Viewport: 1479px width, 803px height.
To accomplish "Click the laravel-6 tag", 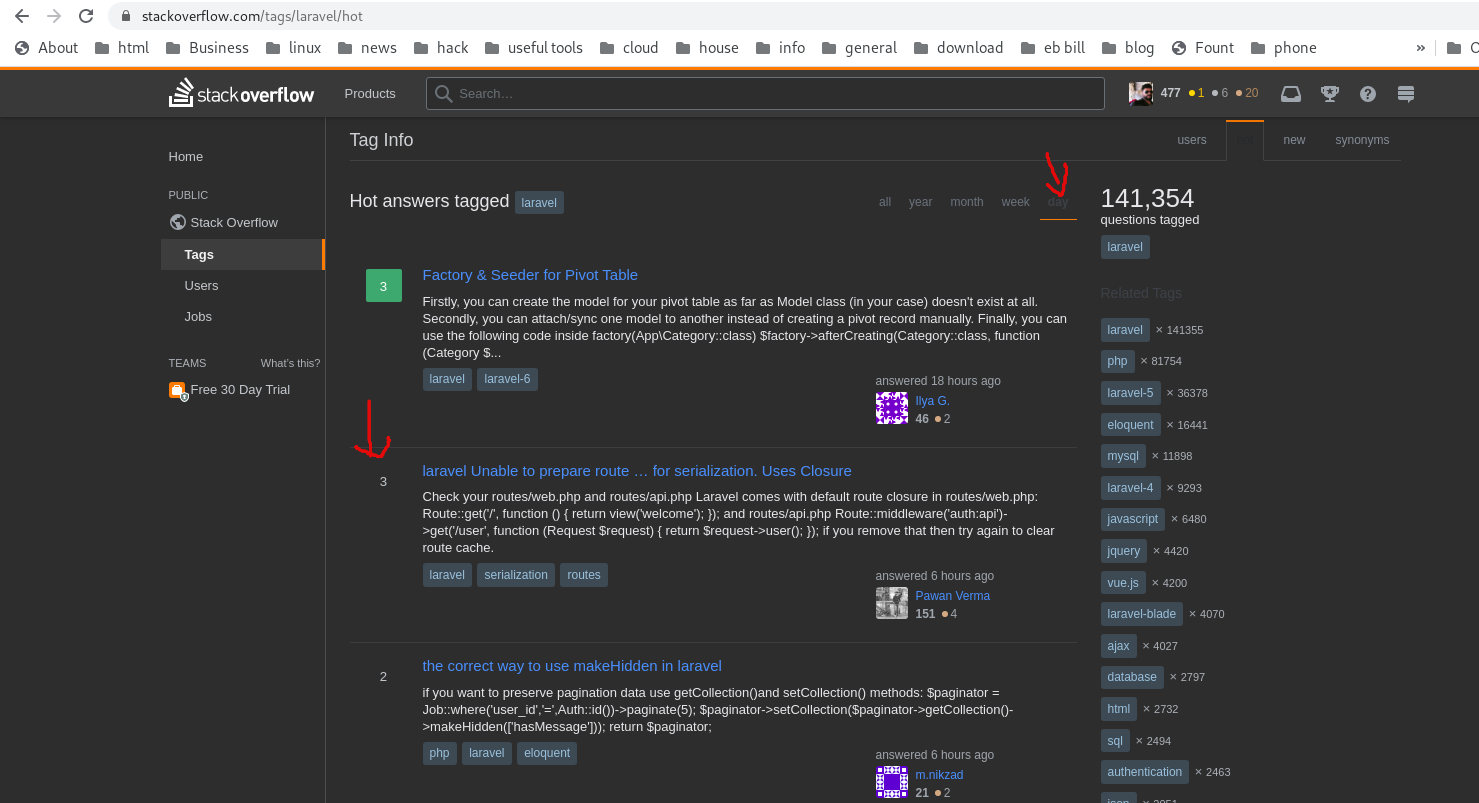I will click(x=507, y=379).
